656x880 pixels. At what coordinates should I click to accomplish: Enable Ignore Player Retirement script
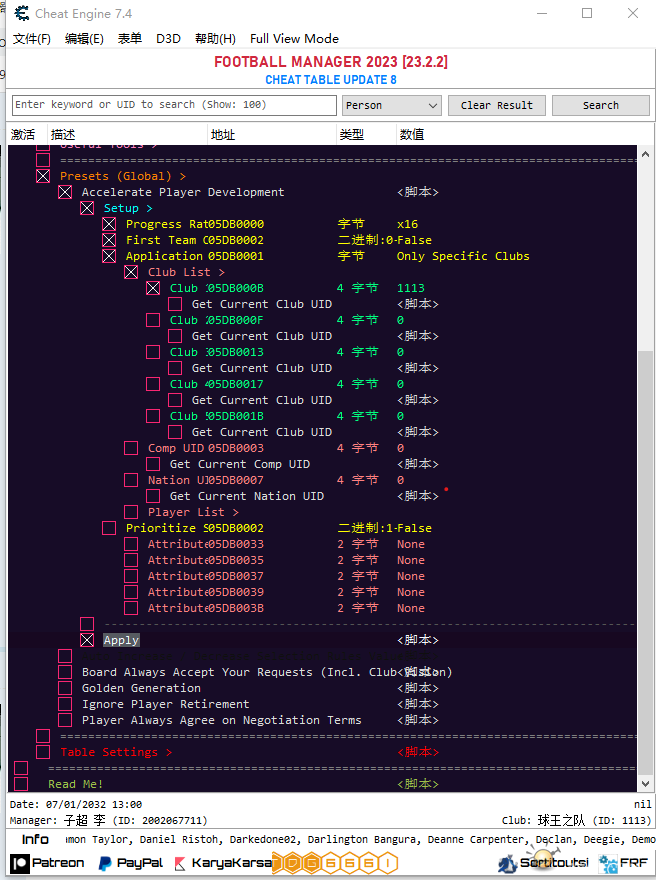point(65,704)
